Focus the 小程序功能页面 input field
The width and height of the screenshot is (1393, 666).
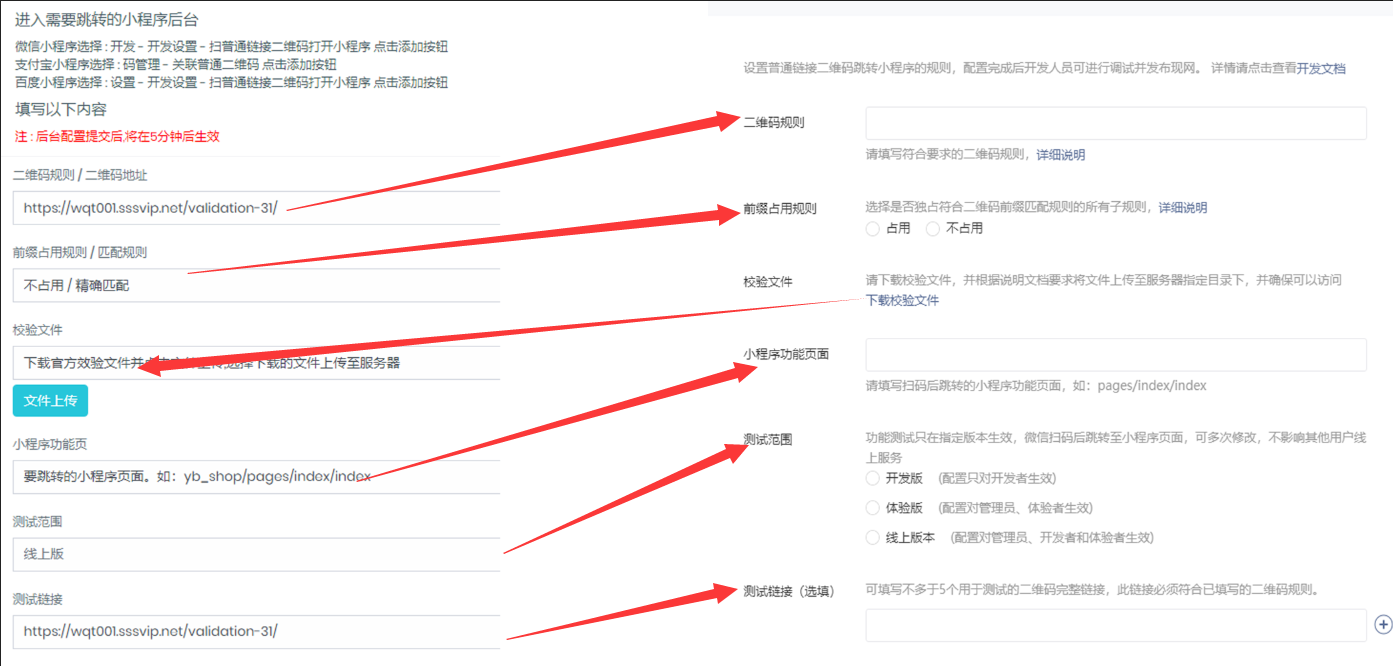(1116, 355)
